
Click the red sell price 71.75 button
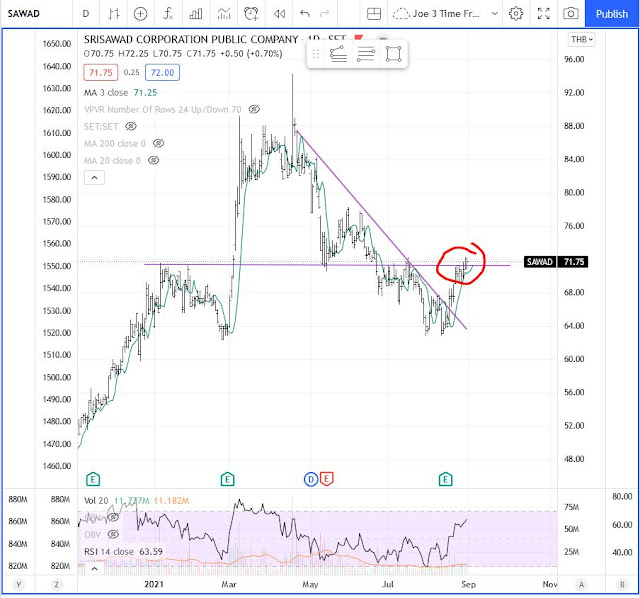pos(100,73)
